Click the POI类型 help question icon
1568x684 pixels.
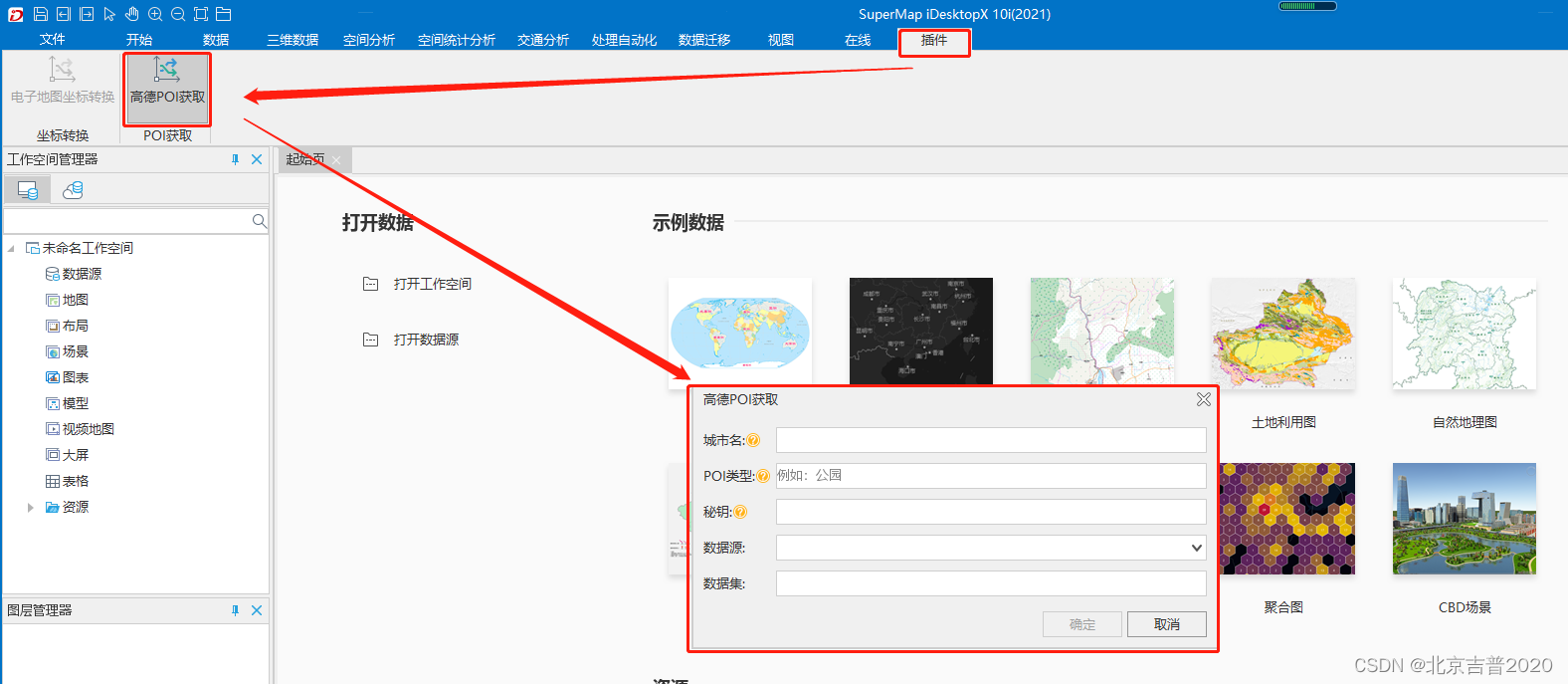763,476
